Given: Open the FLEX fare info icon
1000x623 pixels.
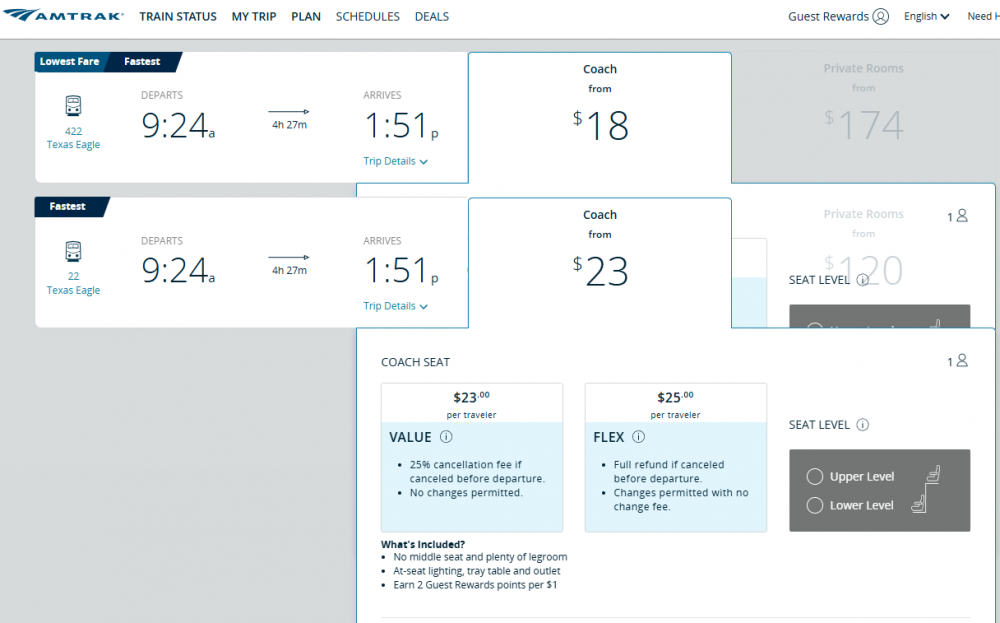Looking at the screenshot, I should 638,437.
